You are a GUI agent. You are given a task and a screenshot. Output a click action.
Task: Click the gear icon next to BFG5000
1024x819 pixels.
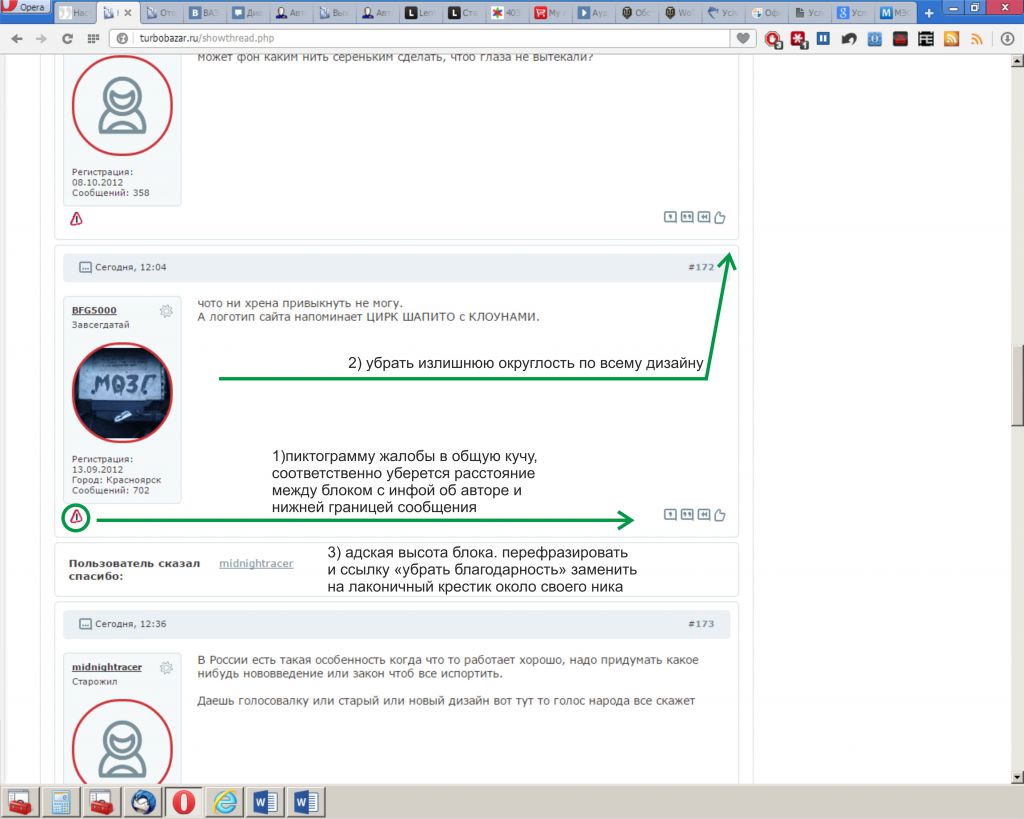[166, 311]
